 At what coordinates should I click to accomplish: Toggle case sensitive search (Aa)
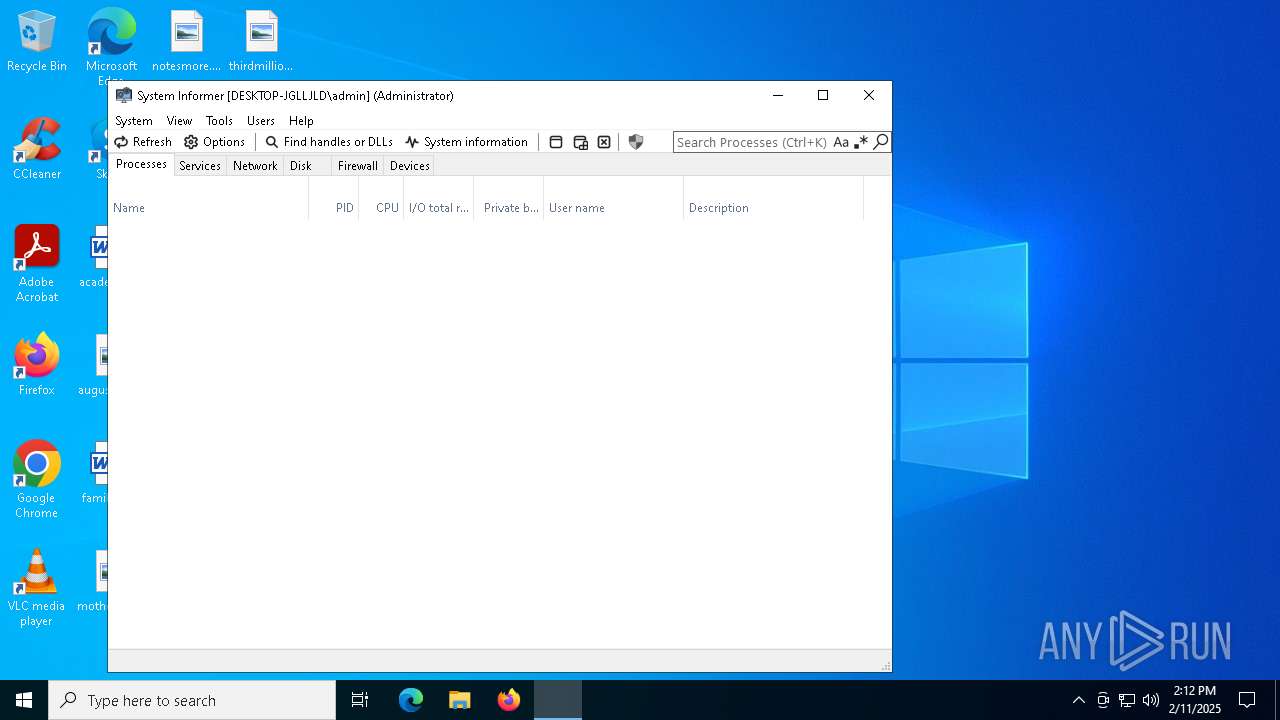(841, 142)
